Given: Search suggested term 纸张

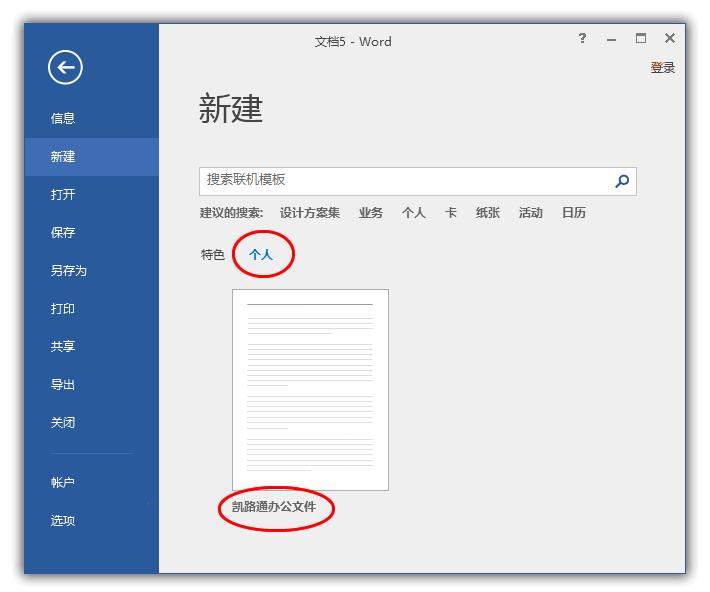Looking at the screenshot, I should coord(488,213).
